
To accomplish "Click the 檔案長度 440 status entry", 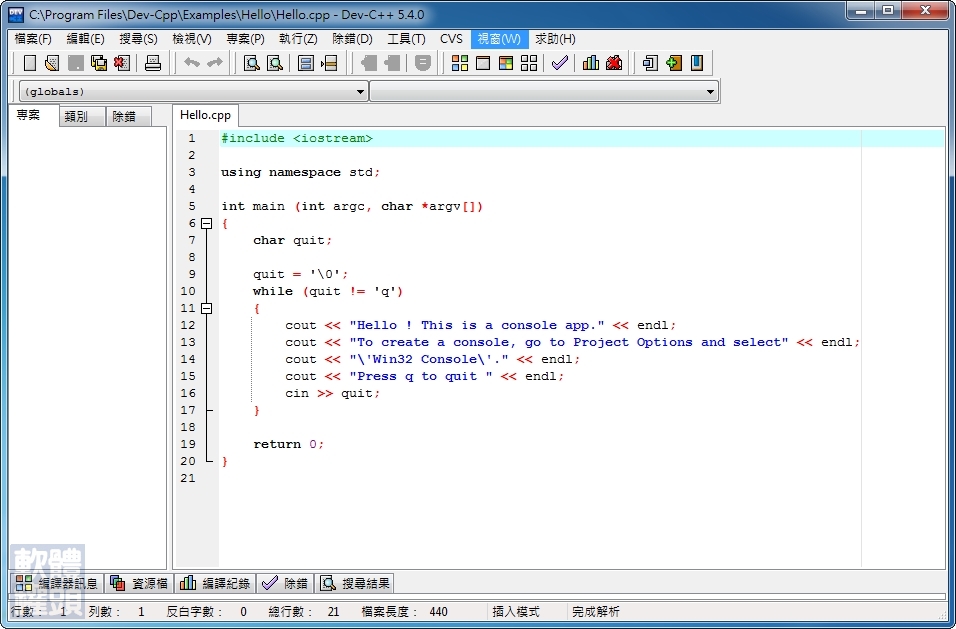I will [404, 611].
